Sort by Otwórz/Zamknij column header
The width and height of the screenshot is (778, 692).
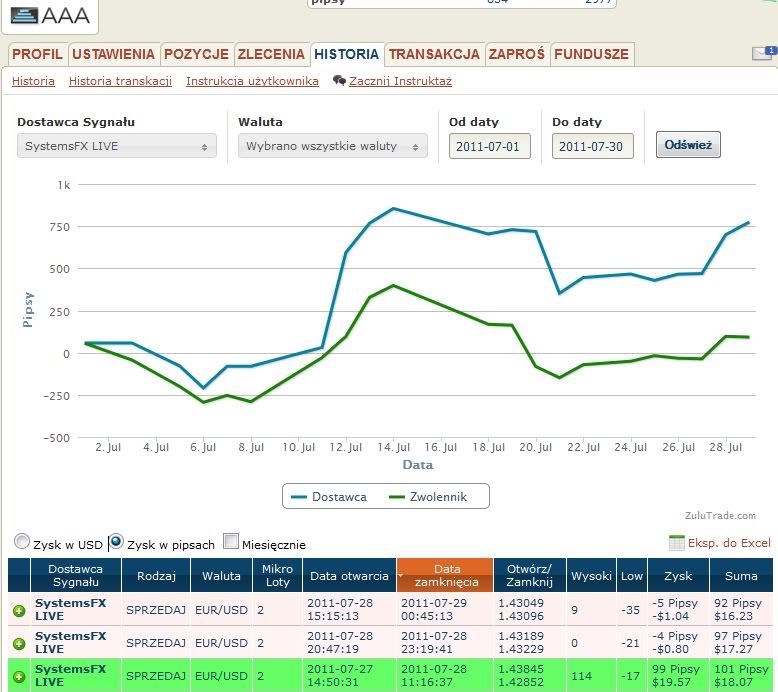(x=529, y=575)
